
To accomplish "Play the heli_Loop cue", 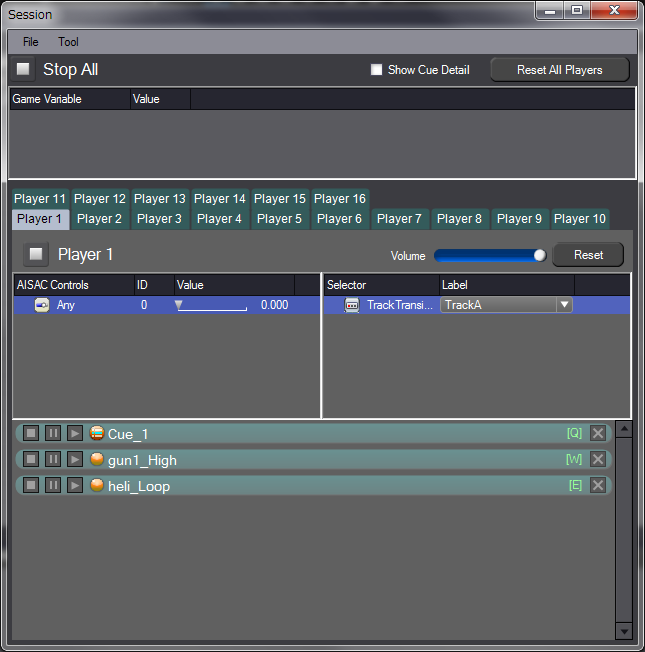I will (75, 486).
